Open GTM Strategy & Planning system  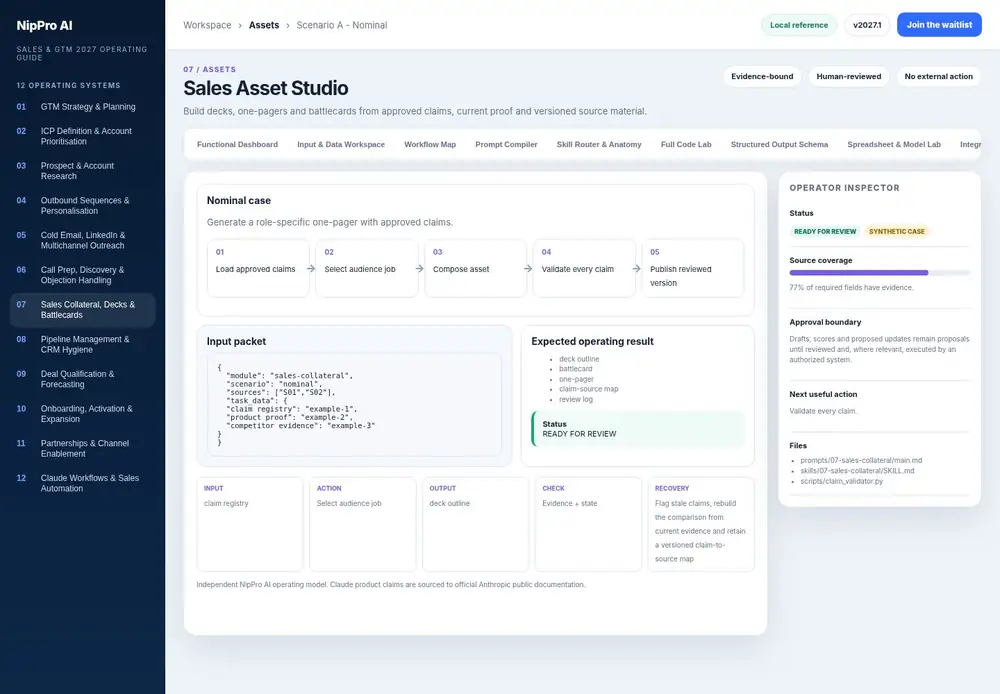pyautogui.click(x=82, y=107)
